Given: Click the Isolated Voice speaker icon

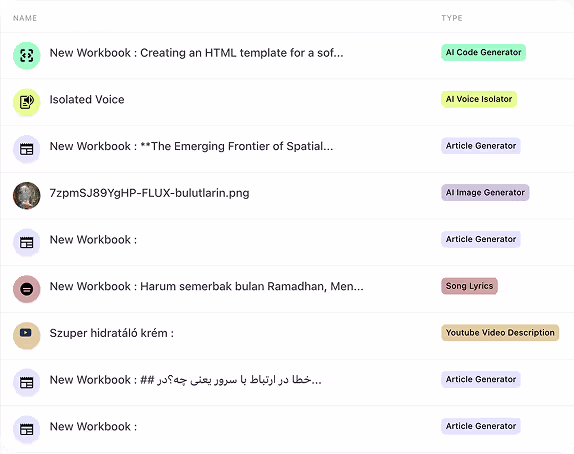Looking at the screenshot, I should [27, 102].
